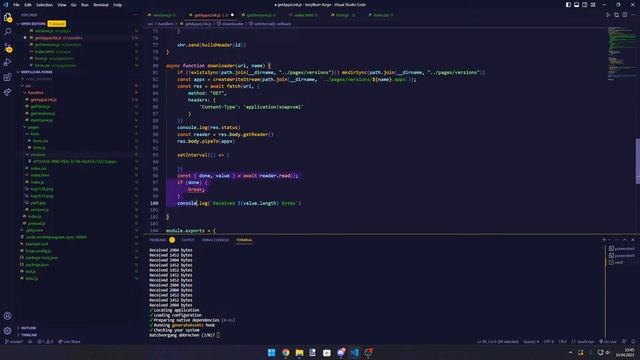Open the Go menu

[73, 5]
